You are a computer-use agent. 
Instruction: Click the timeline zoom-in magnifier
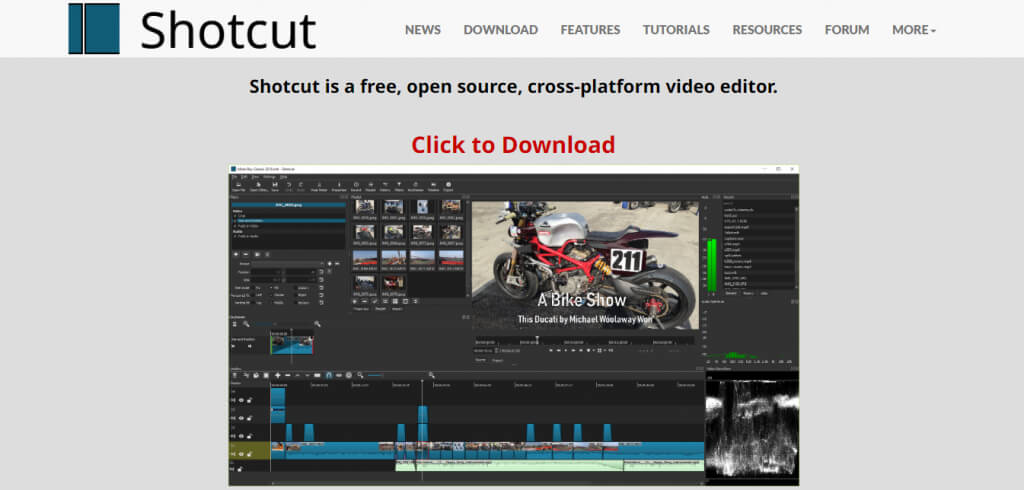click(x=432, y=376)
